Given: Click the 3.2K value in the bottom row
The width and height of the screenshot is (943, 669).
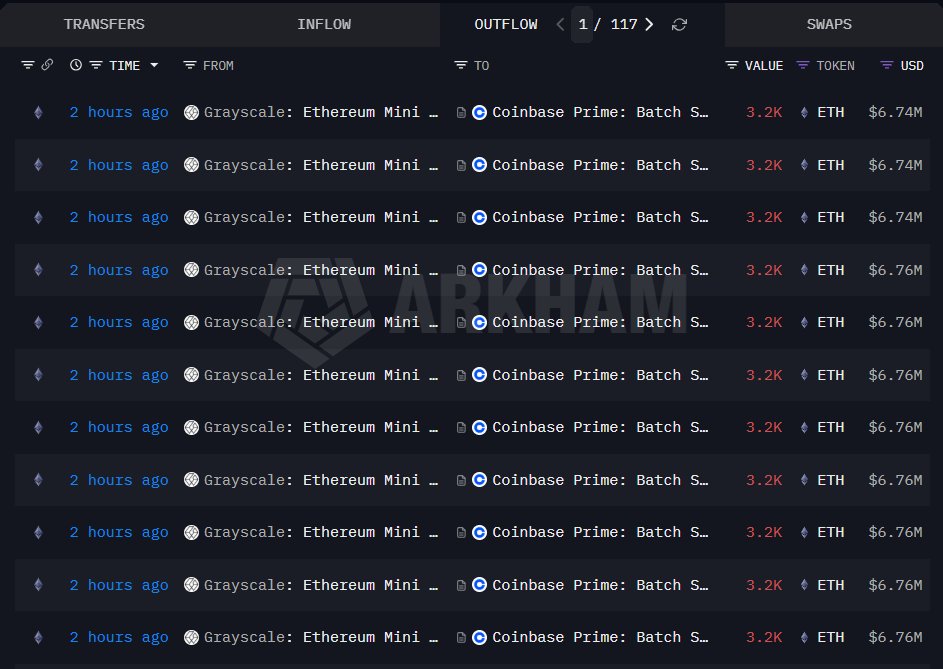Looking at the screenshot, I should coord(764,638).
